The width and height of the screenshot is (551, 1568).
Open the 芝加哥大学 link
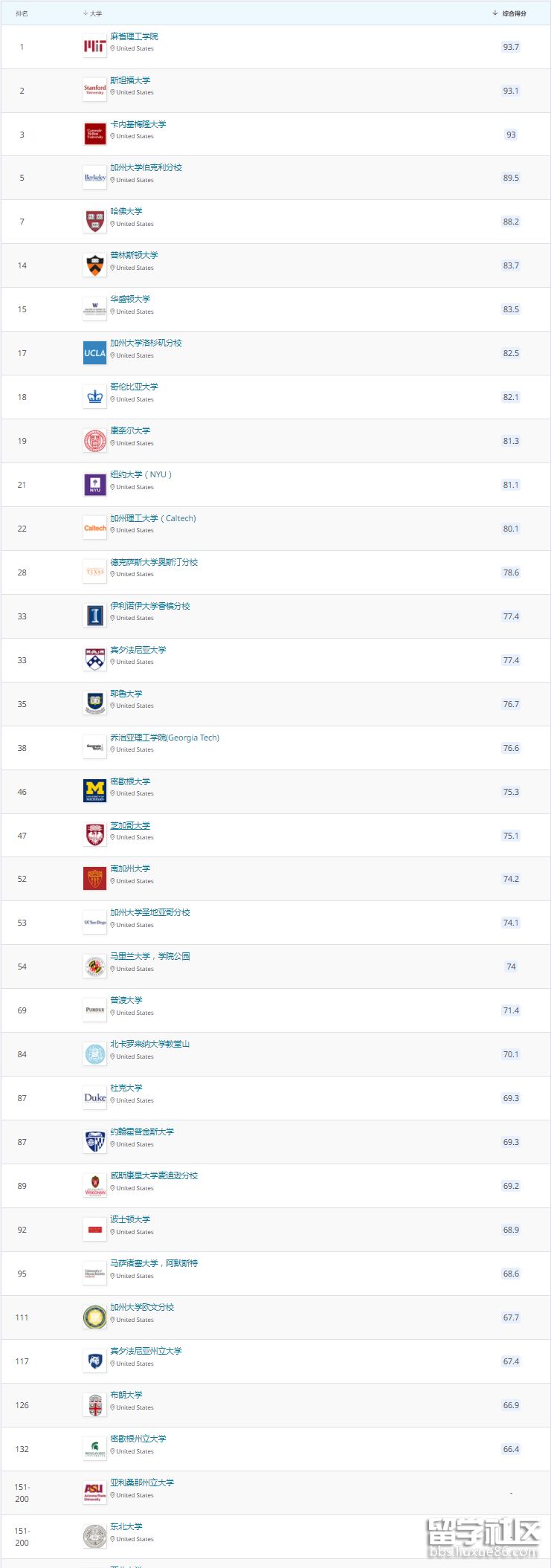(130, 825)
